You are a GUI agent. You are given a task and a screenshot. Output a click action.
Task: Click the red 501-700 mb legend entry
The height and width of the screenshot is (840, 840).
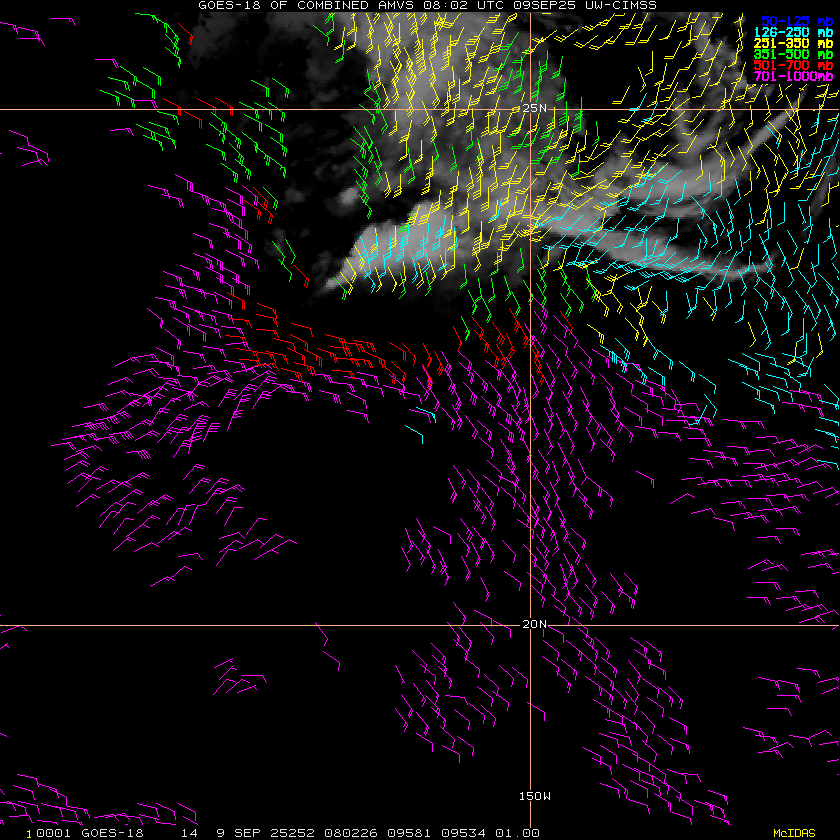[x=794, y=65]
